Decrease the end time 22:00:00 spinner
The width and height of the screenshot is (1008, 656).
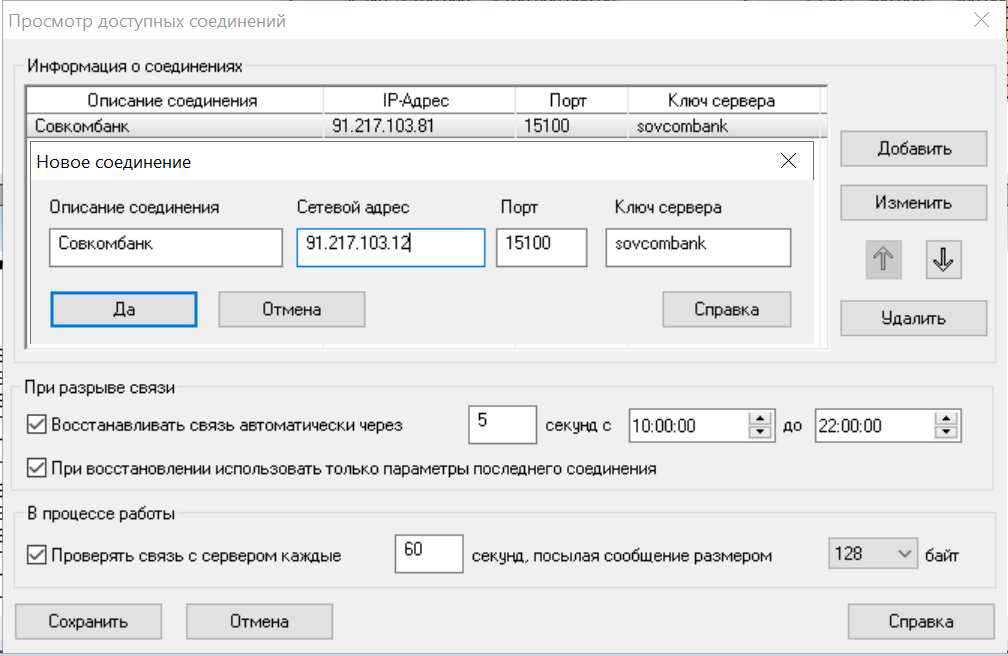click(x=947, y=432)
